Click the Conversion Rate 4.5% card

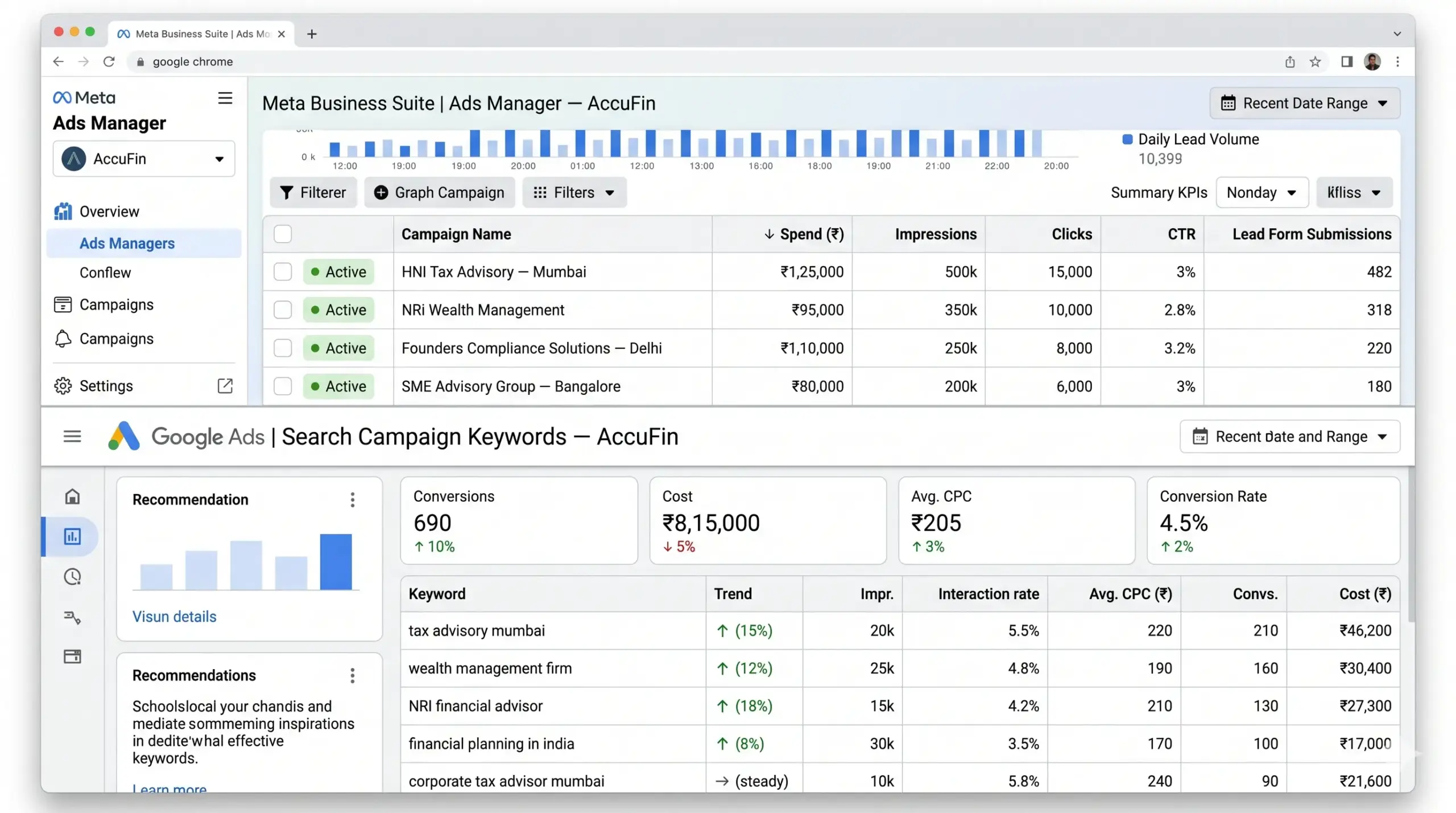pos(1273,521)
